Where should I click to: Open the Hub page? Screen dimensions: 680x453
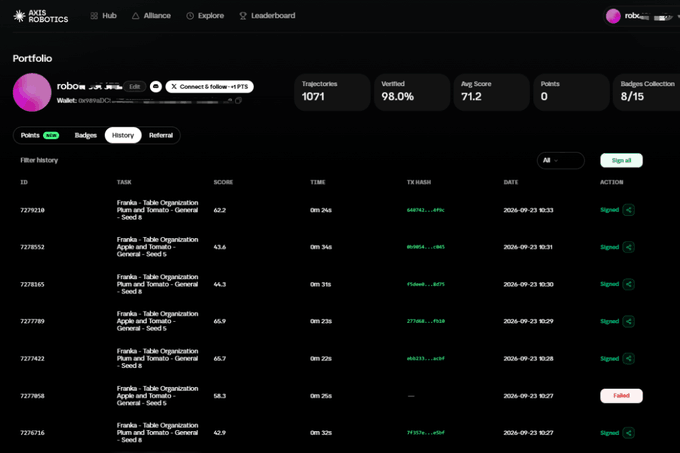(x=104, y=16)
